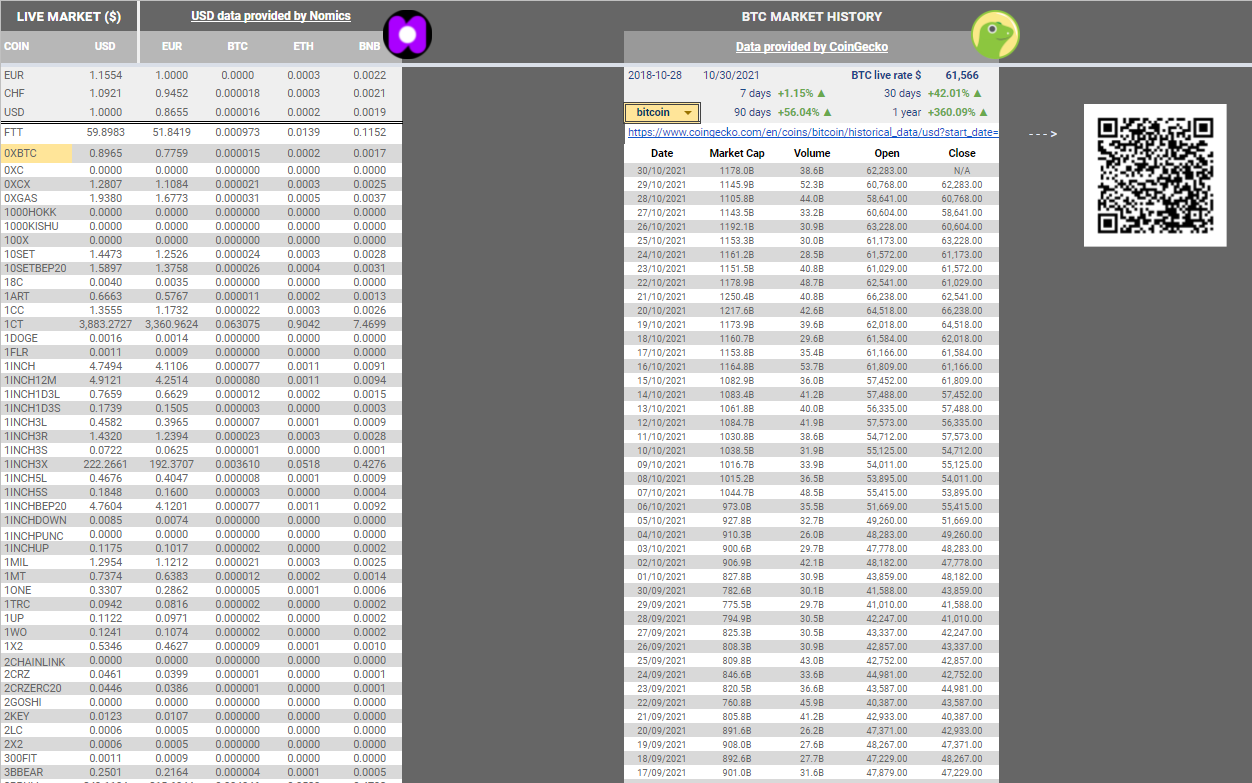Viewport: 1252px width, 783px height.
Task: Select the 0XGAS coin label
Action: coord(21,198)
